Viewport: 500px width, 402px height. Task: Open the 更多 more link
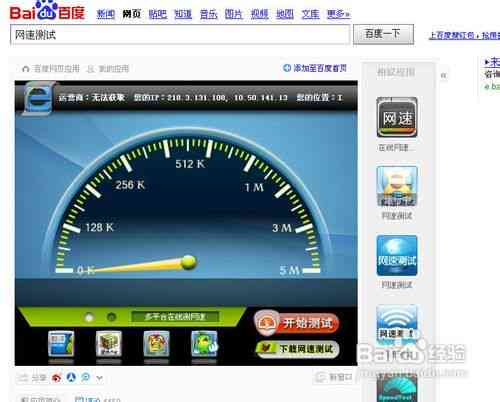tap(338, 14)
